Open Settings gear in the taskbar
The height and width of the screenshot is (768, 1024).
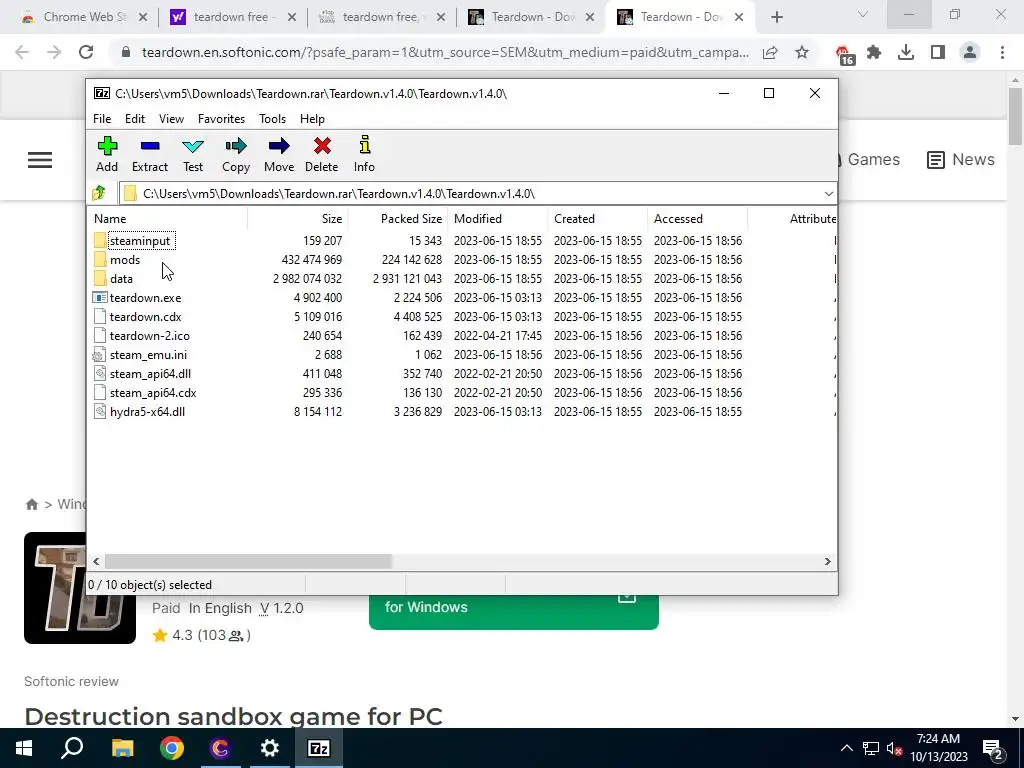coord(269,748)
